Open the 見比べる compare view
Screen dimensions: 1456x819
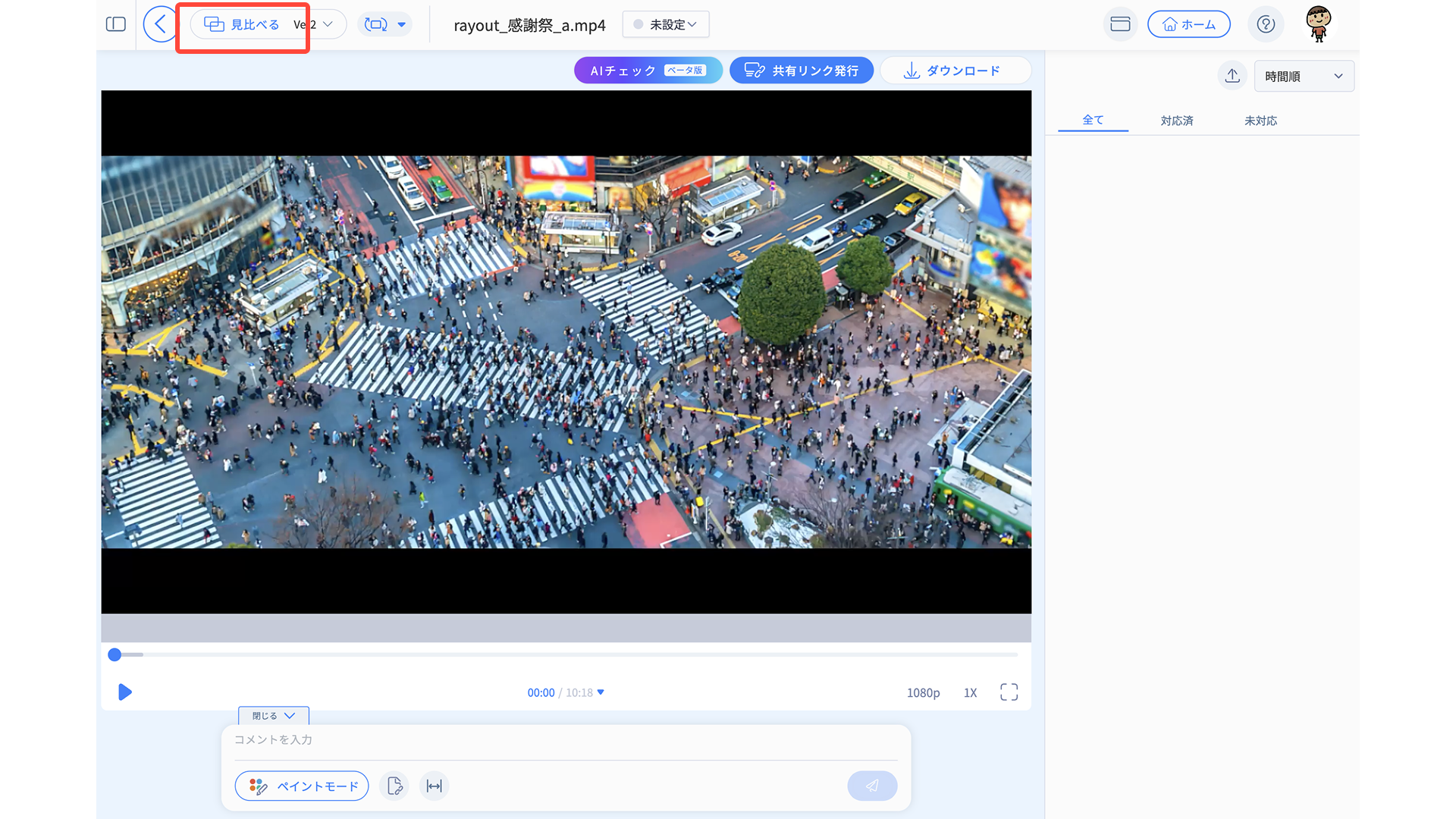point(243,24)
